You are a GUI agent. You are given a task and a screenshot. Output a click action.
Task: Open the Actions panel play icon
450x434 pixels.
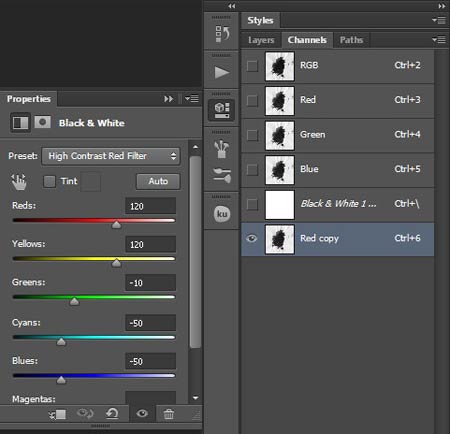pyautogui.click(x=222, y=72)
